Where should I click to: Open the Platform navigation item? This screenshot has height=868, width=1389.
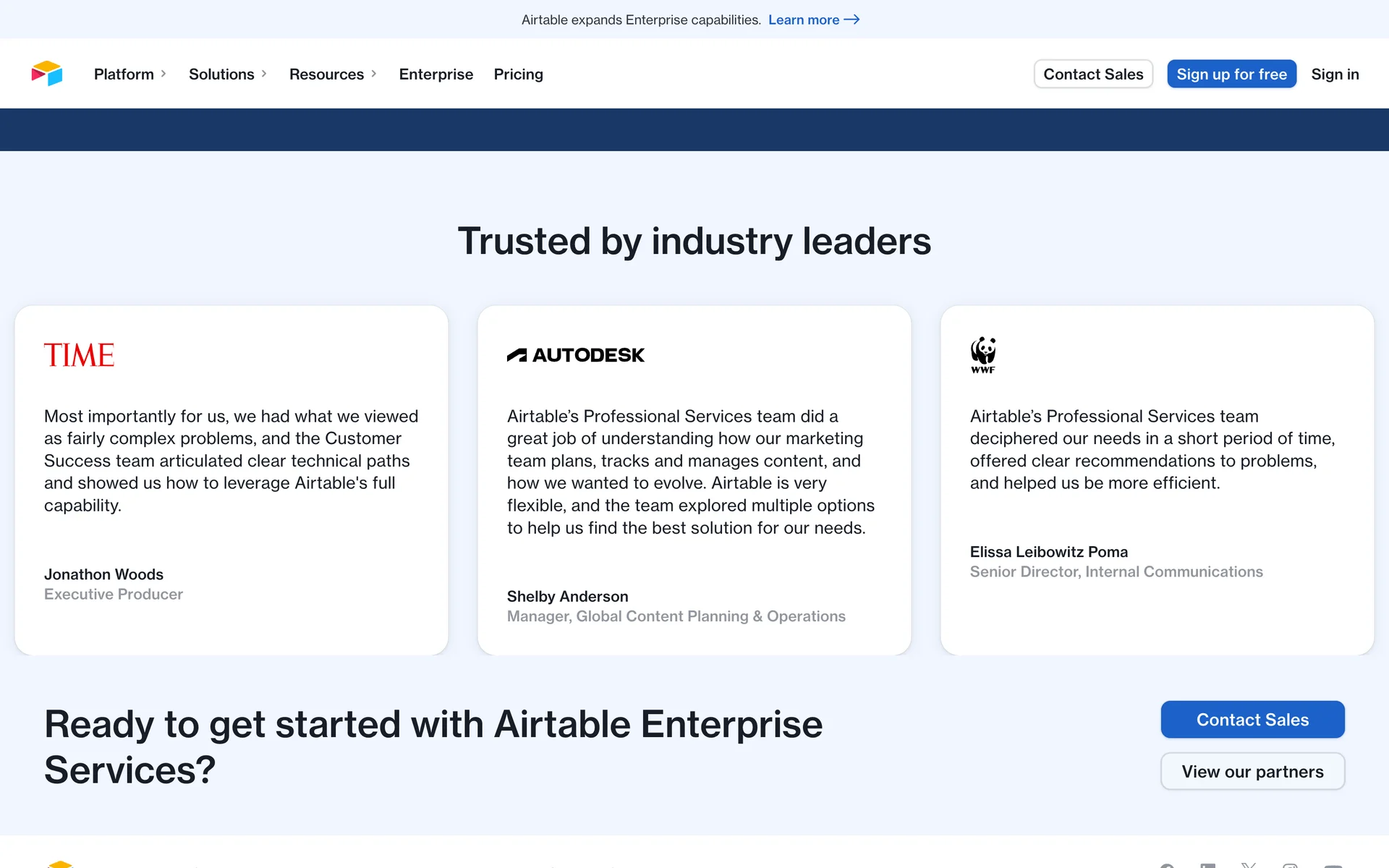coord(124,74)
